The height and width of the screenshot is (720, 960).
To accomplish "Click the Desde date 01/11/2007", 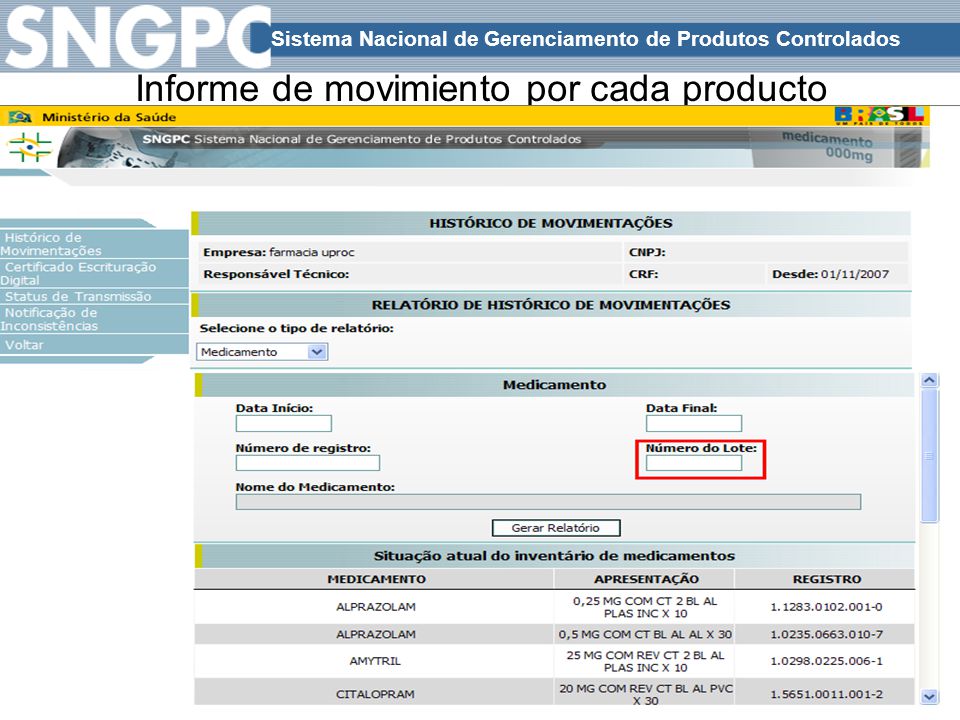I will (x=855, y=274).
